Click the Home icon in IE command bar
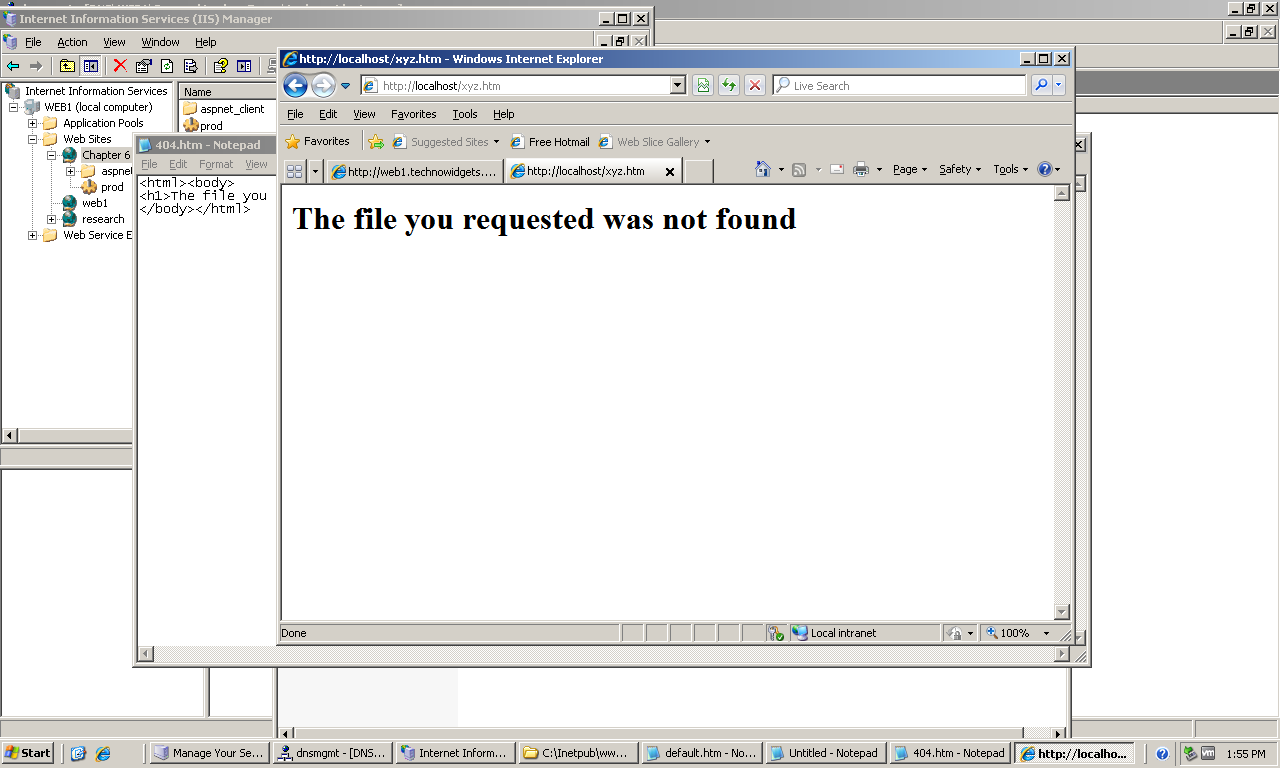This screenshot has width=1280, height=768. pyautogui.click(x=763, y=170)
